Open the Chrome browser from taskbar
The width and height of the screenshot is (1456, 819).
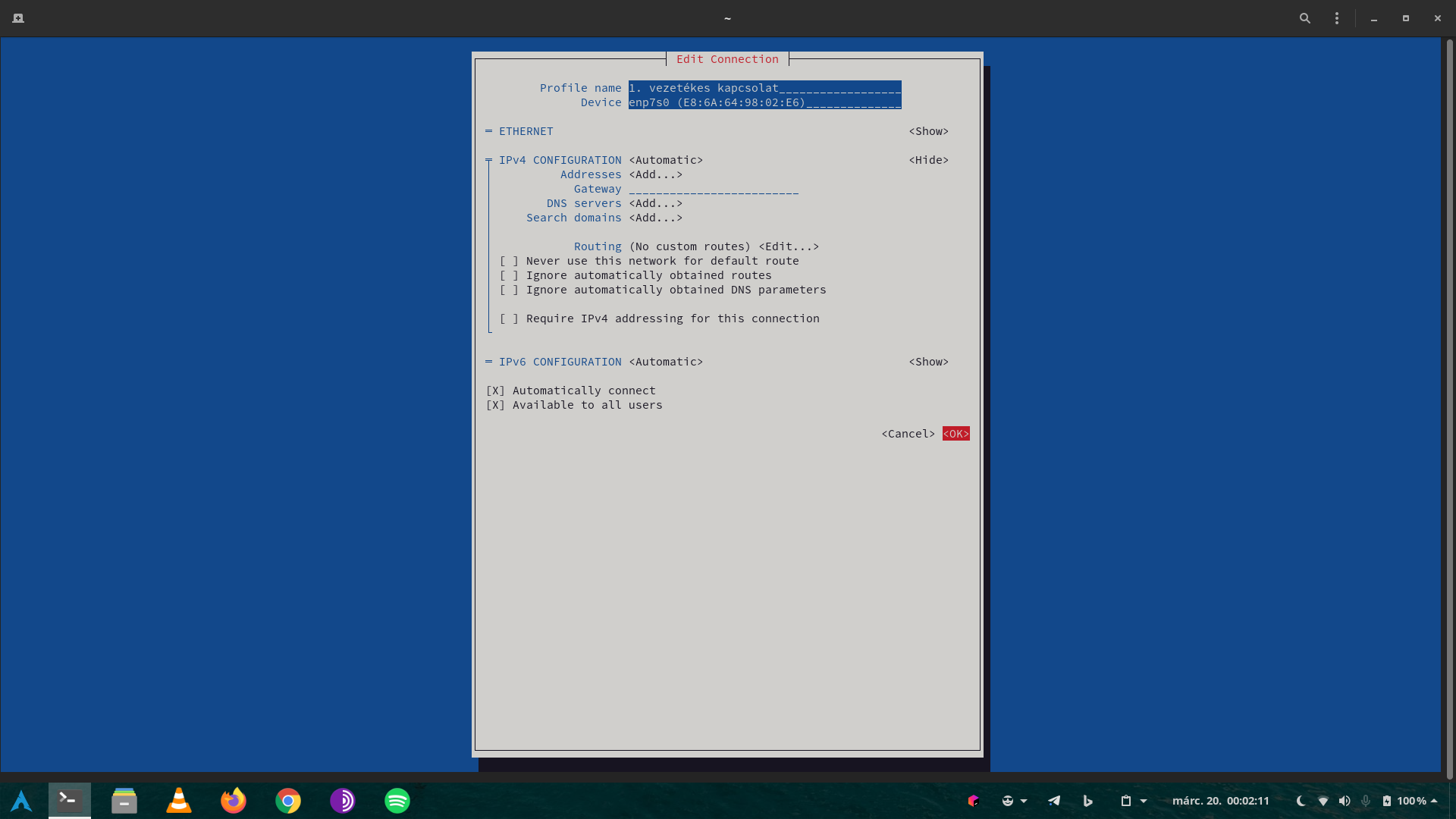tap(288, 800)
